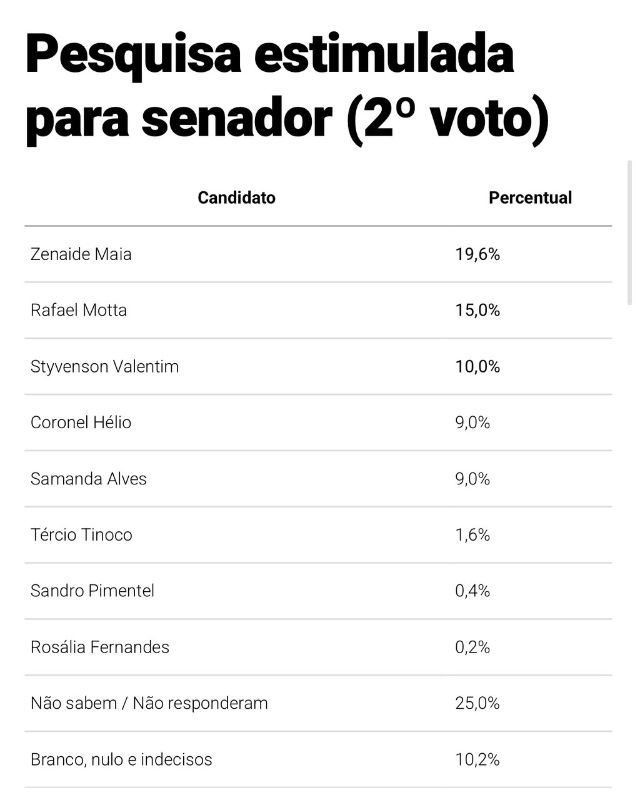Click the 10,2% percentage cell
The image size is (636, 800).
pos(477,759)
